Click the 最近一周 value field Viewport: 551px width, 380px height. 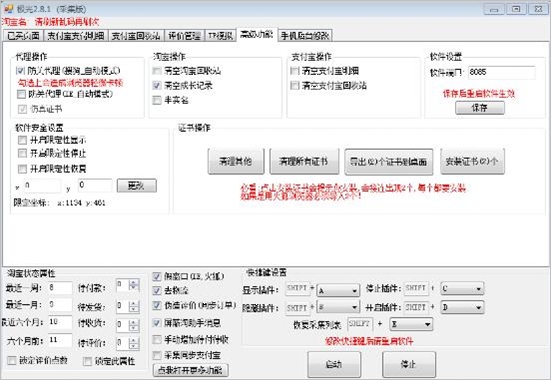click(x=60, y=288)
